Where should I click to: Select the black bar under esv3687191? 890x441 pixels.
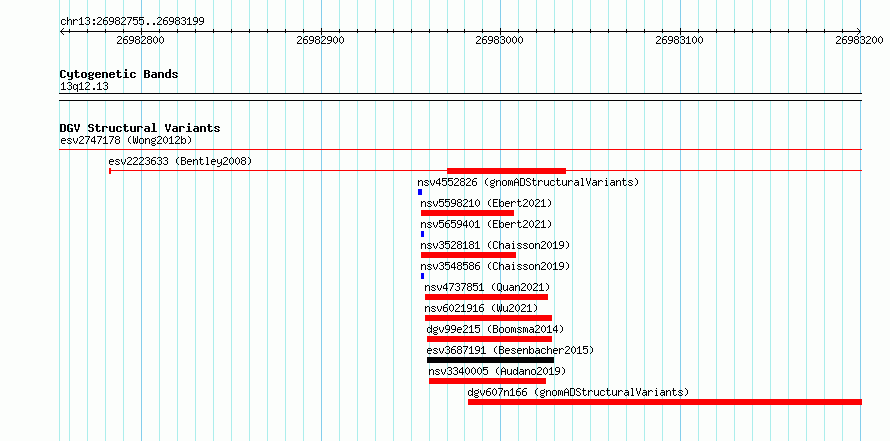(x=490, y=360)
